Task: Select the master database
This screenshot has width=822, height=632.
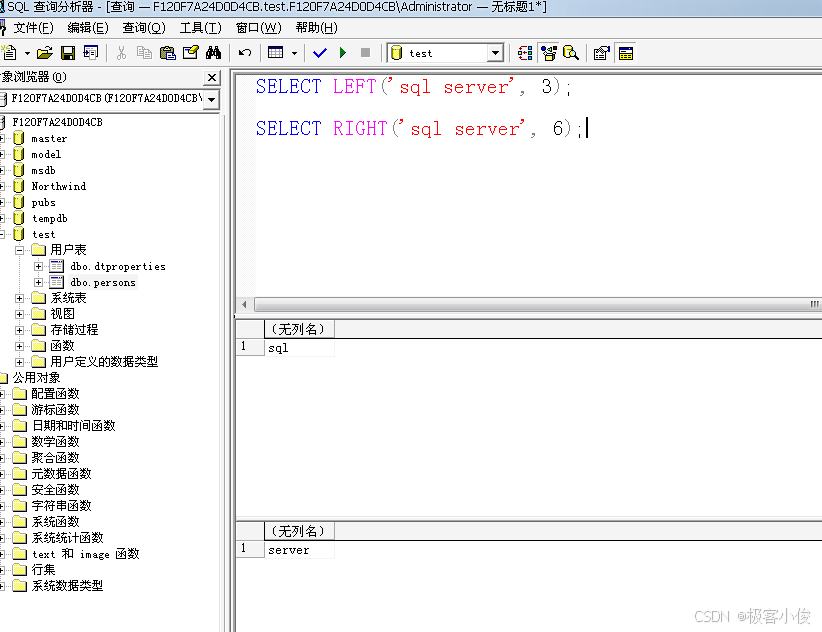Action: point(49,138)
